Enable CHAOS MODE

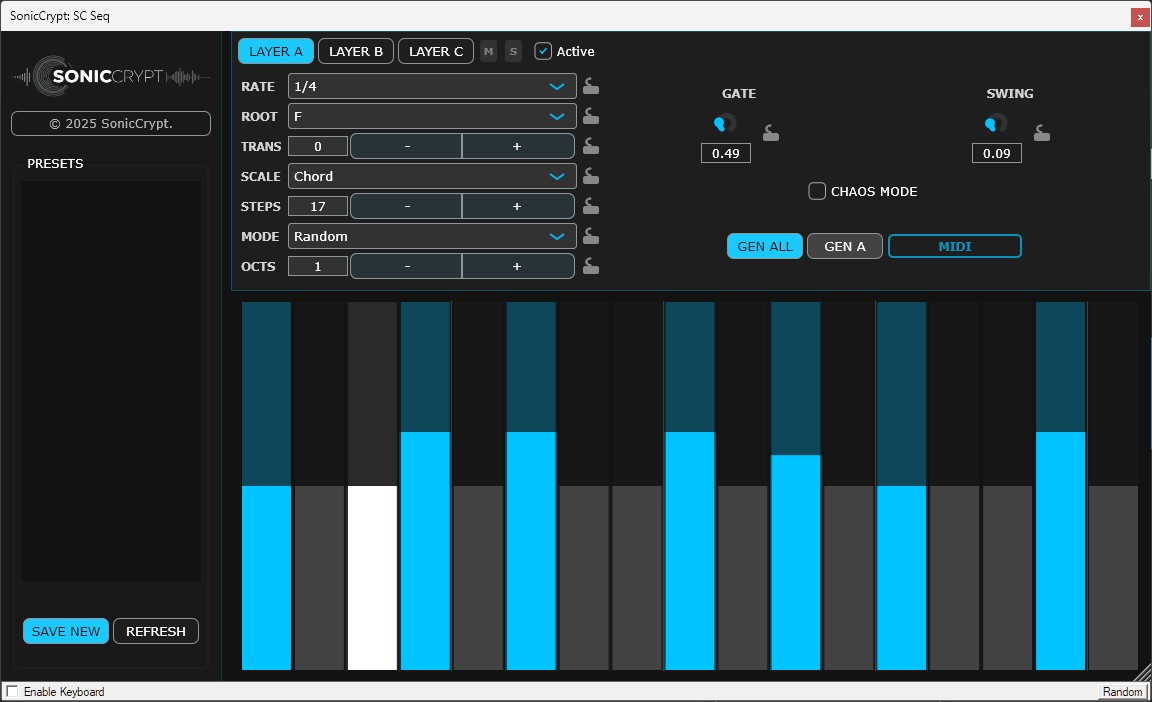tap(816, 191)
